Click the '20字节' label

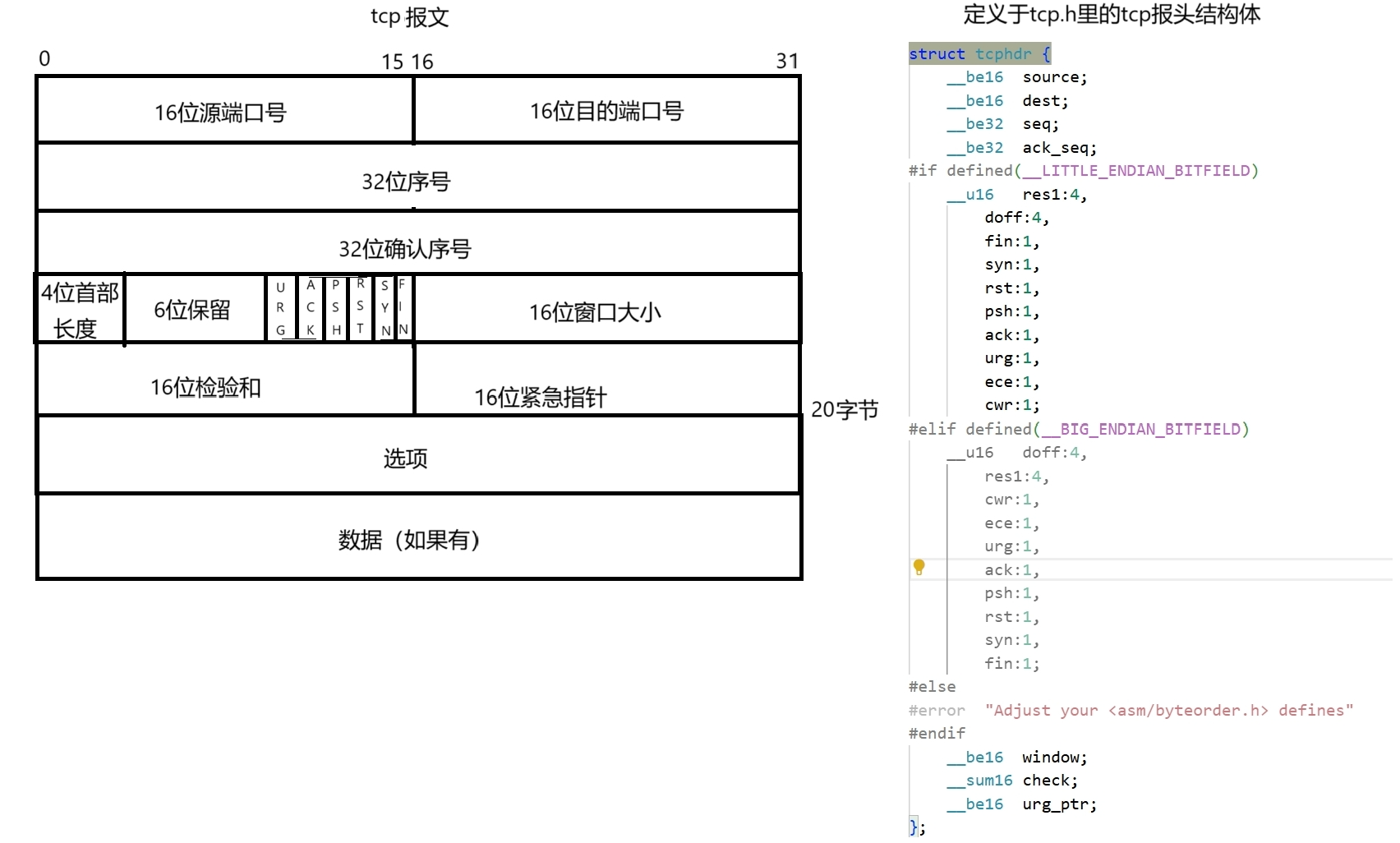845,409
